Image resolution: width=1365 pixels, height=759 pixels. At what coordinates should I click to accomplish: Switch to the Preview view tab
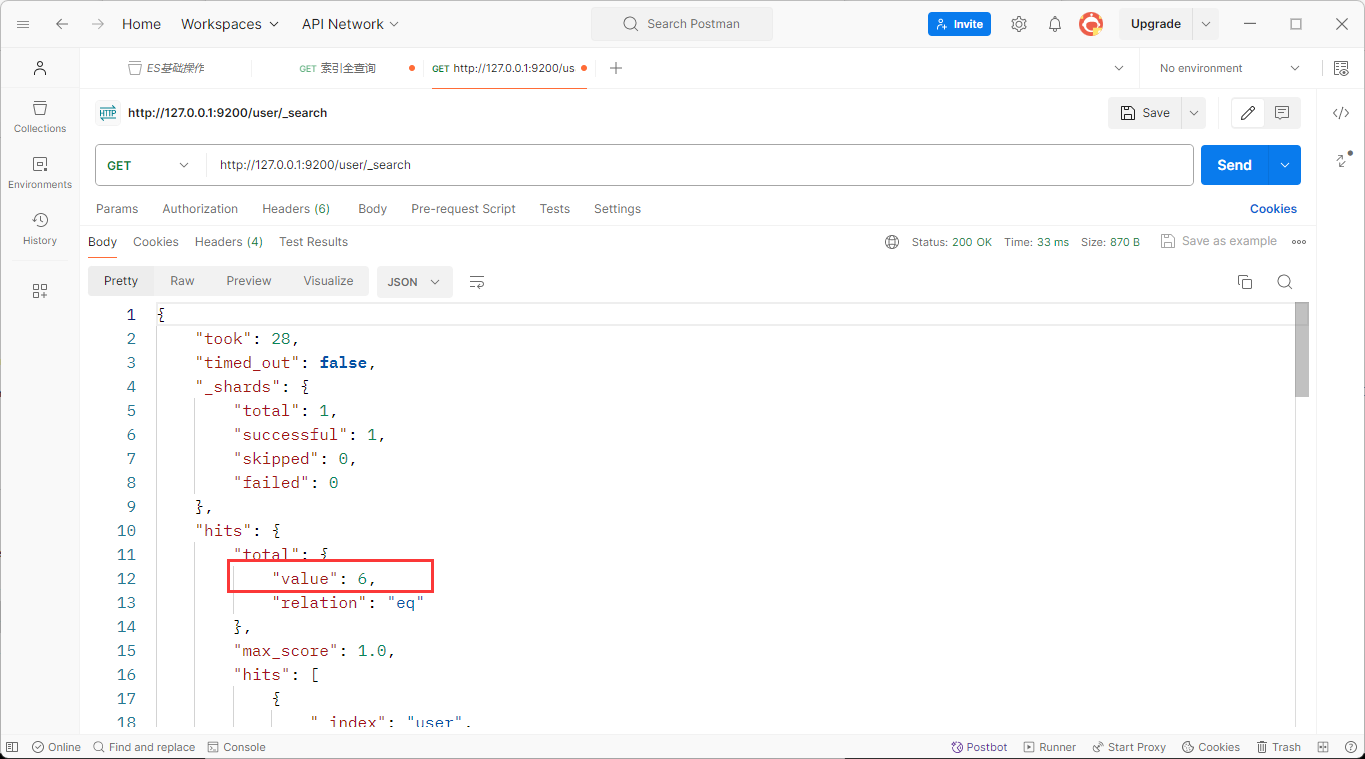(248, 281)
